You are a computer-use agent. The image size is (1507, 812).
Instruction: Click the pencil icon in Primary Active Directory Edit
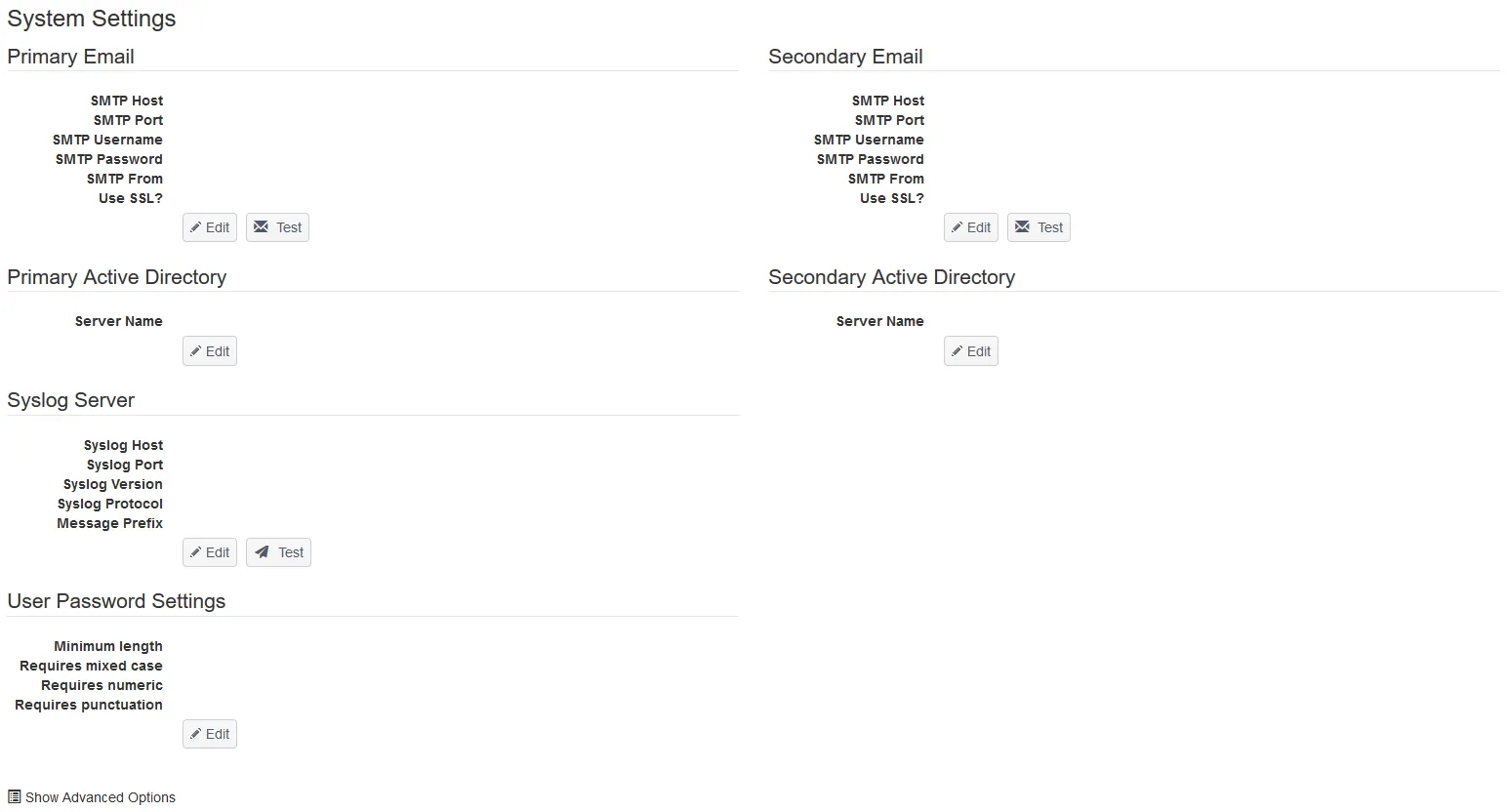tap(196, 351)
